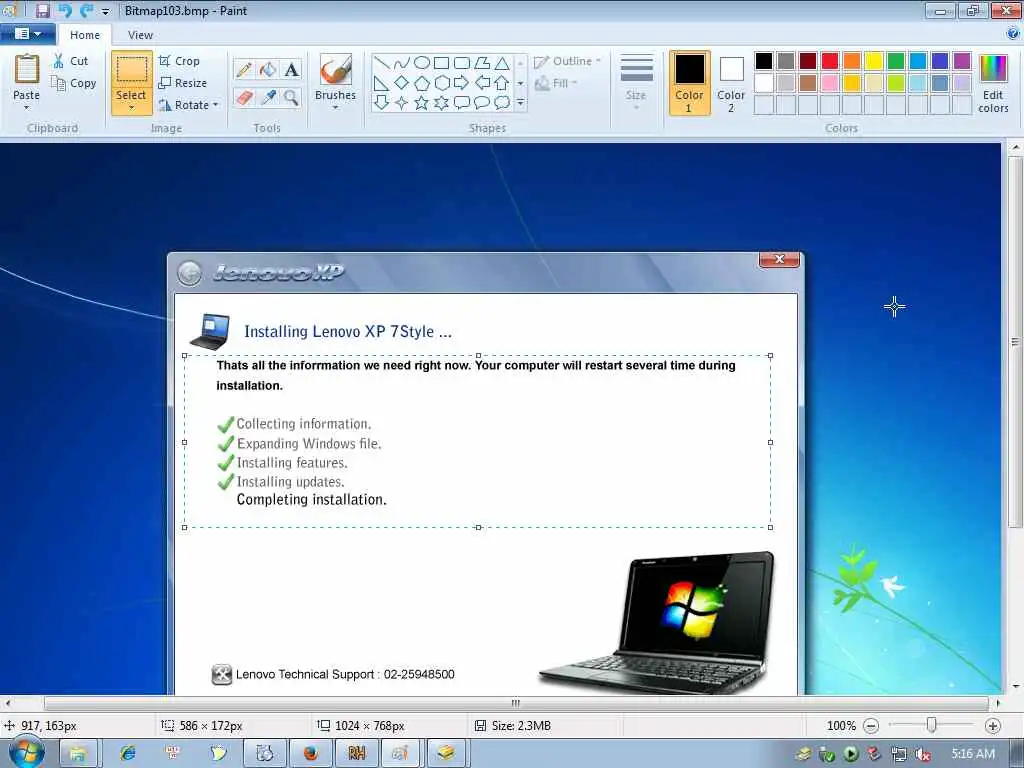Open Edit colors dialog
Screen dimensions: 1024x768
[993, 84]
